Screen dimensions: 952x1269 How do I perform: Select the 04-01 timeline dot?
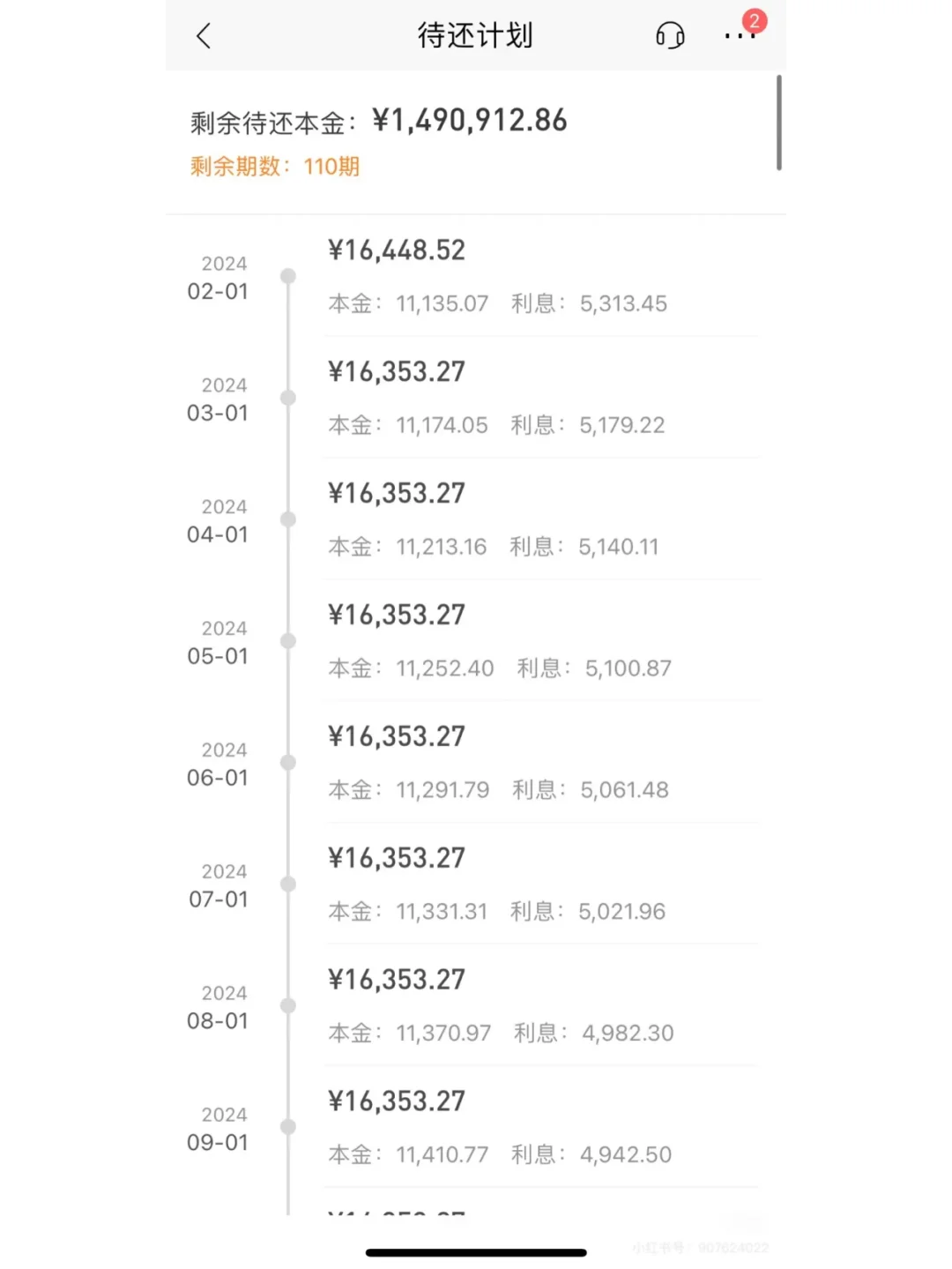coord(288,519)
